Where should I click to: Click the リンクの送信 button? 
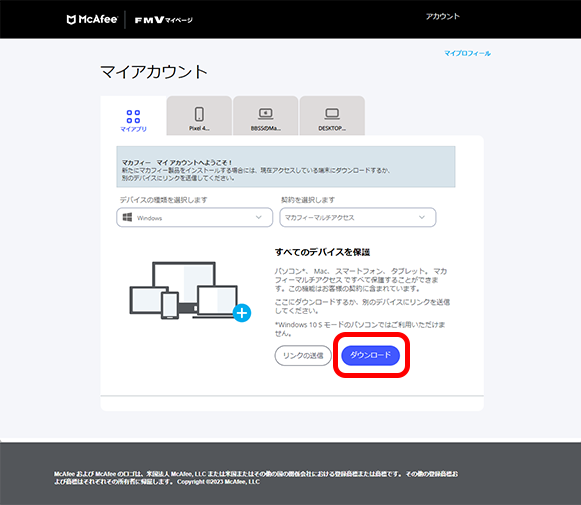(303, 356)
